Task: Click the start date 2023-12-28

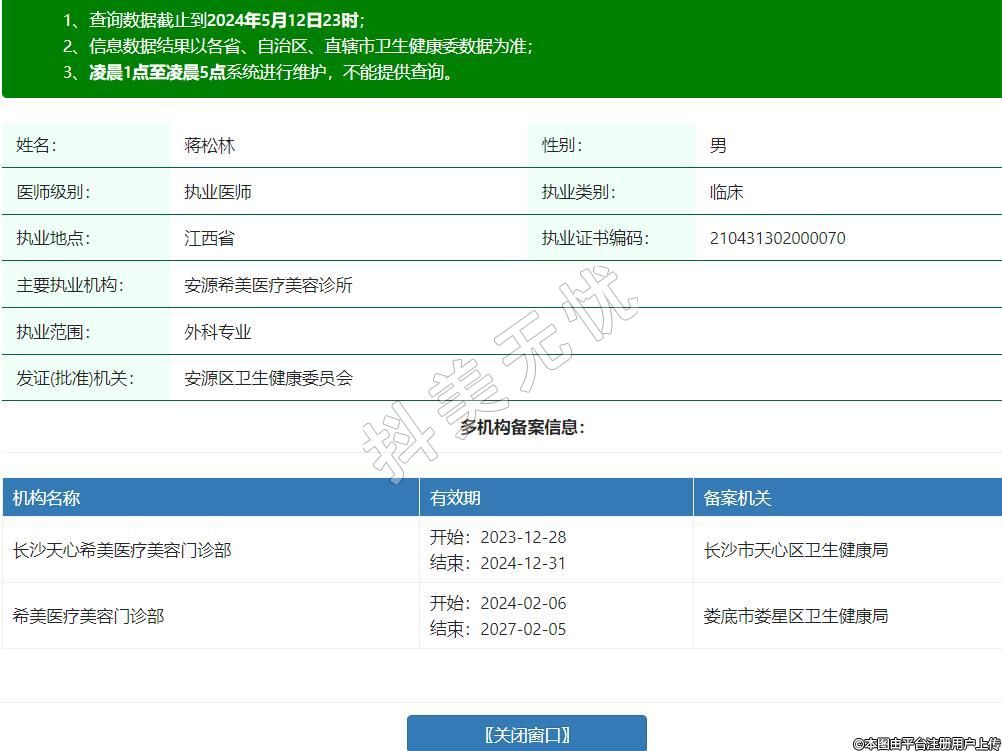Action: pyautogui.click(x=522, y=537)
